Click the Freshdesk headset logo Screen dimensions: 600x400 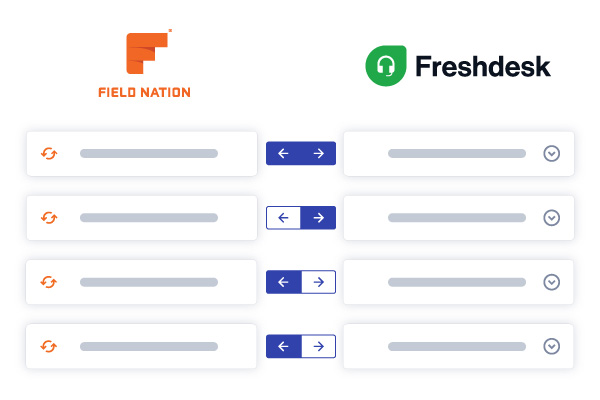click(x=385, y=66)
